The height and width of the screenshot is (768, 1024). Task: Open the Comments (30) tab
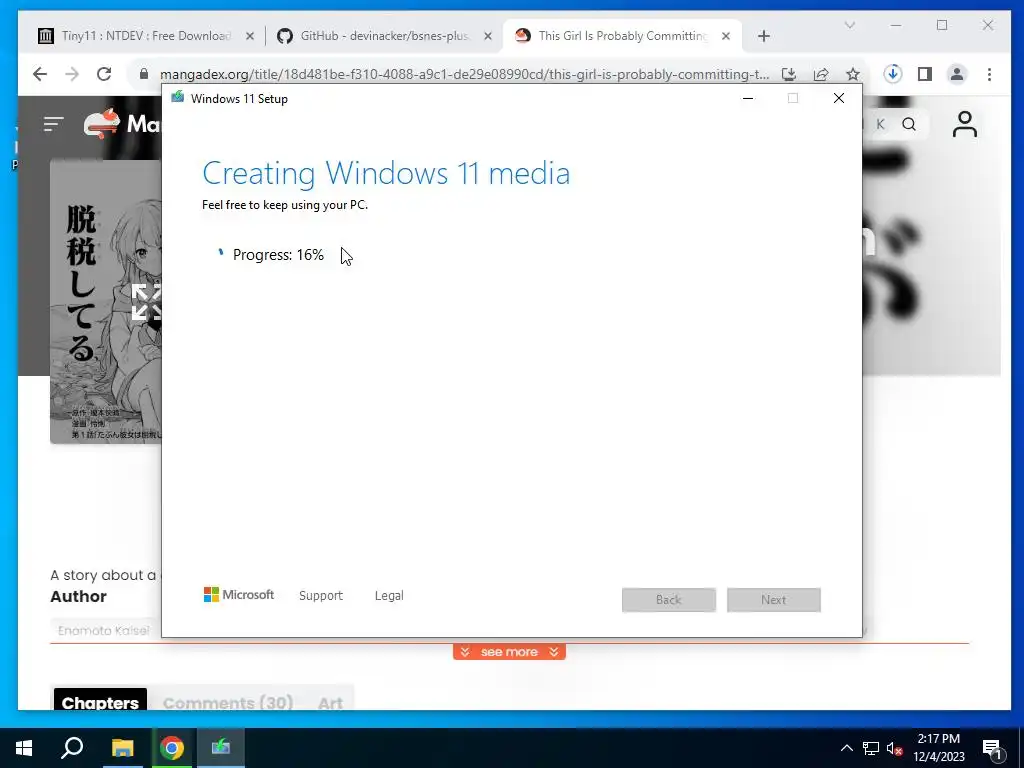coord(228,703)
